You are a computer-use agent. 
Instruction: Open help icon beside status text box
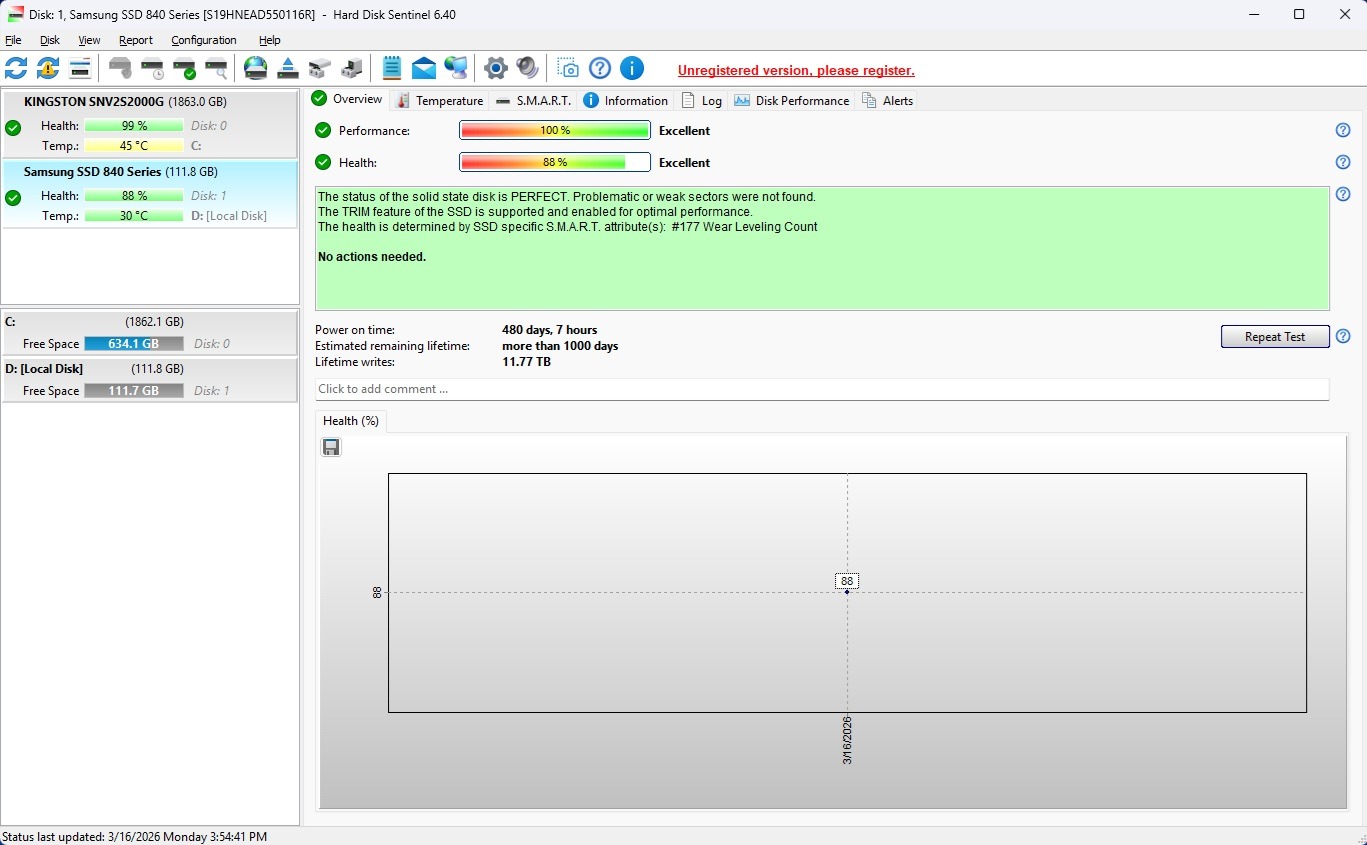pyautogui.click(x=1343, y=194)
